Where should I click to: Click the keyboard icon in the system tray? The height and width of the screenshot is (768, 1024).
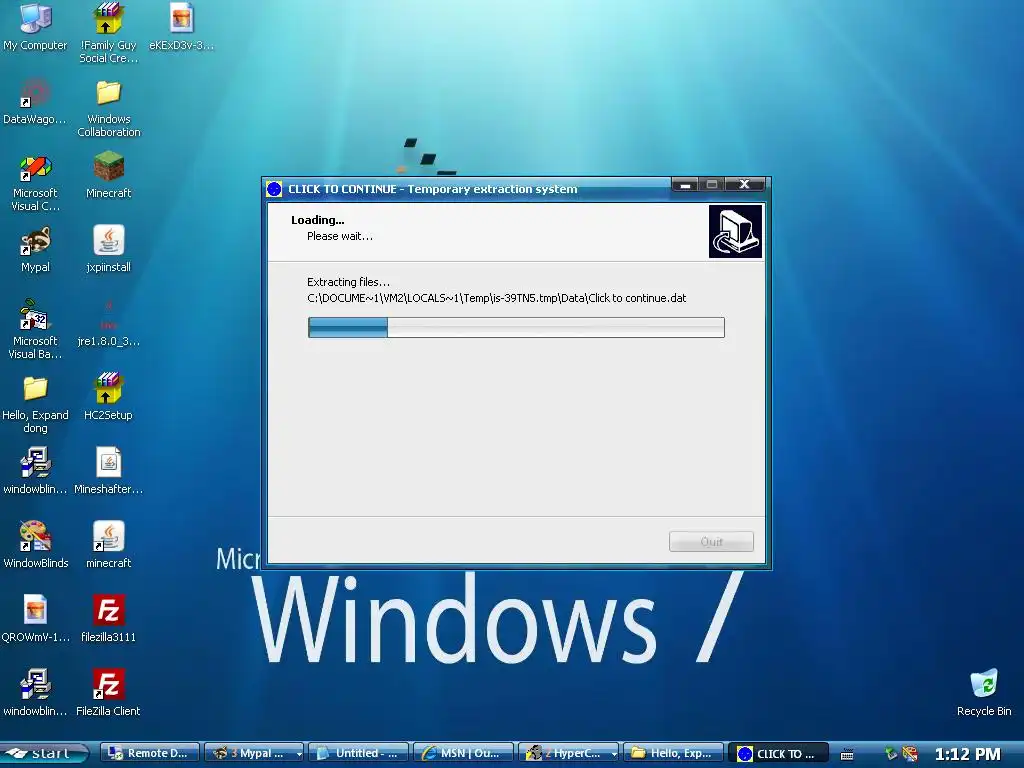pos(847,754)
